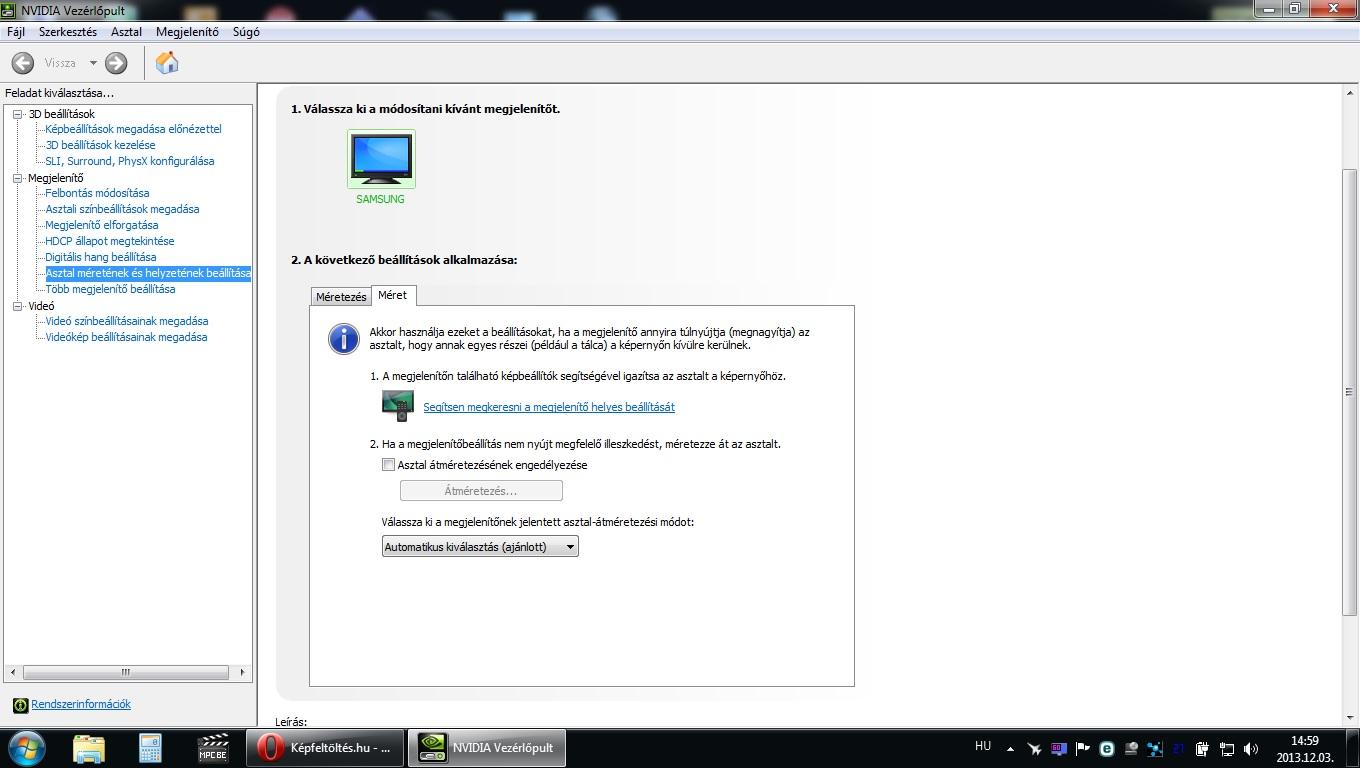The width and height of the screenshot is (1360, 768).
Task: Switch to the Méretezés tab
Action: coord(341,297)
